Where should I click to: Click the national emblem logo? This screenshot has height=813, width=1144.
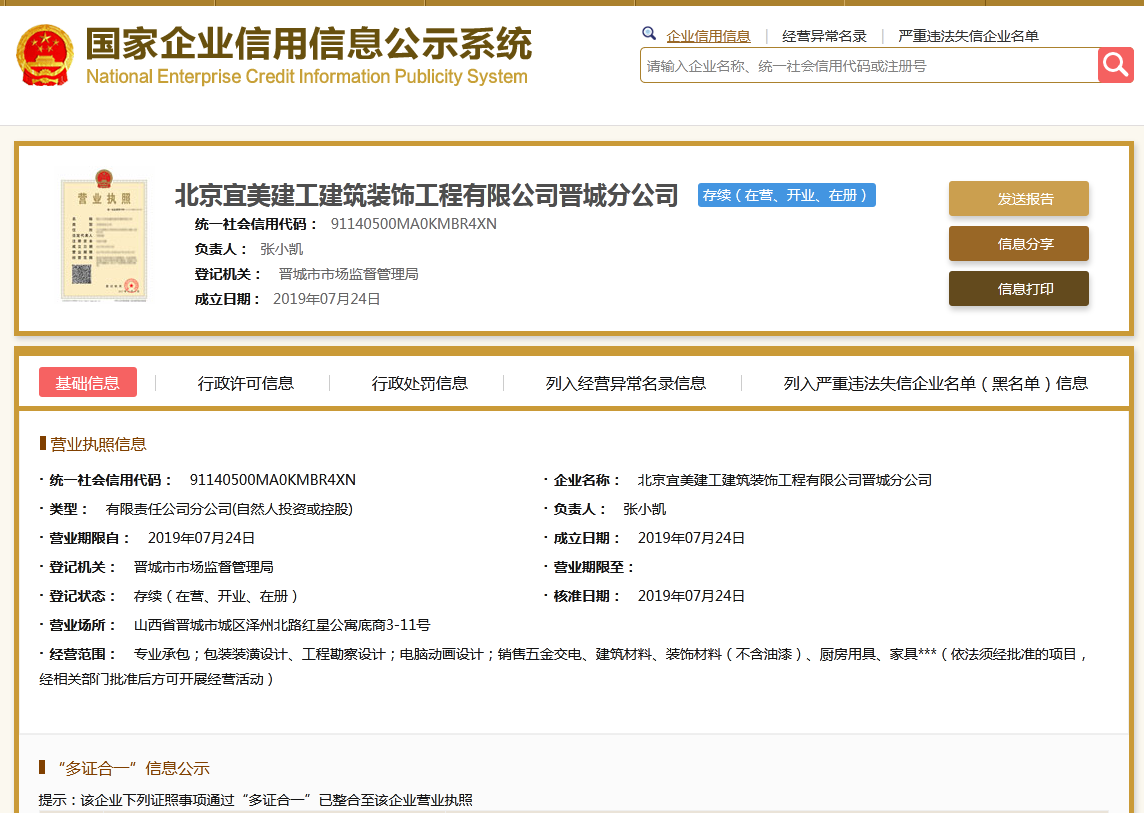(x=45, y=55)
